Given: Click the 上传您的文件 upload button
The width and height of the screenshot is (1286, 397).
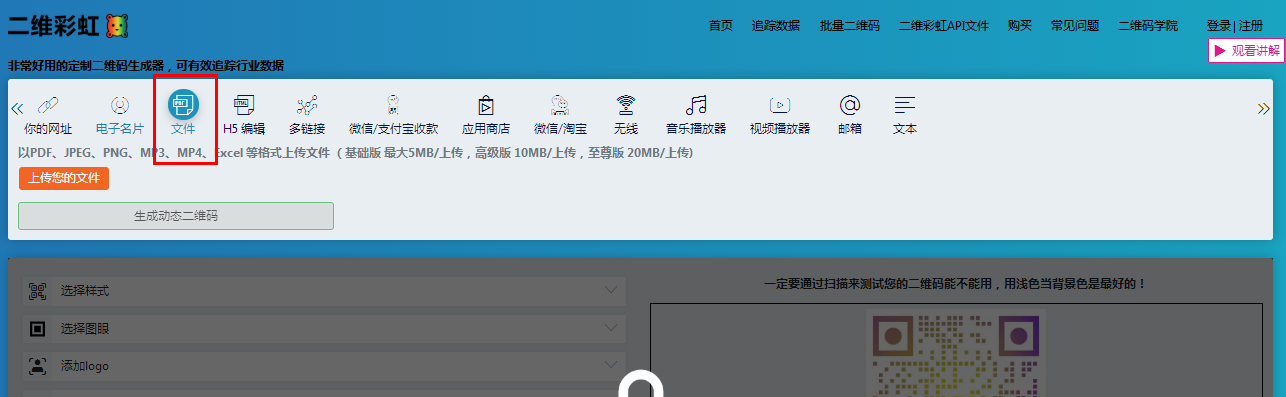Looking at the screenshot, I should [x=64, y=178].
